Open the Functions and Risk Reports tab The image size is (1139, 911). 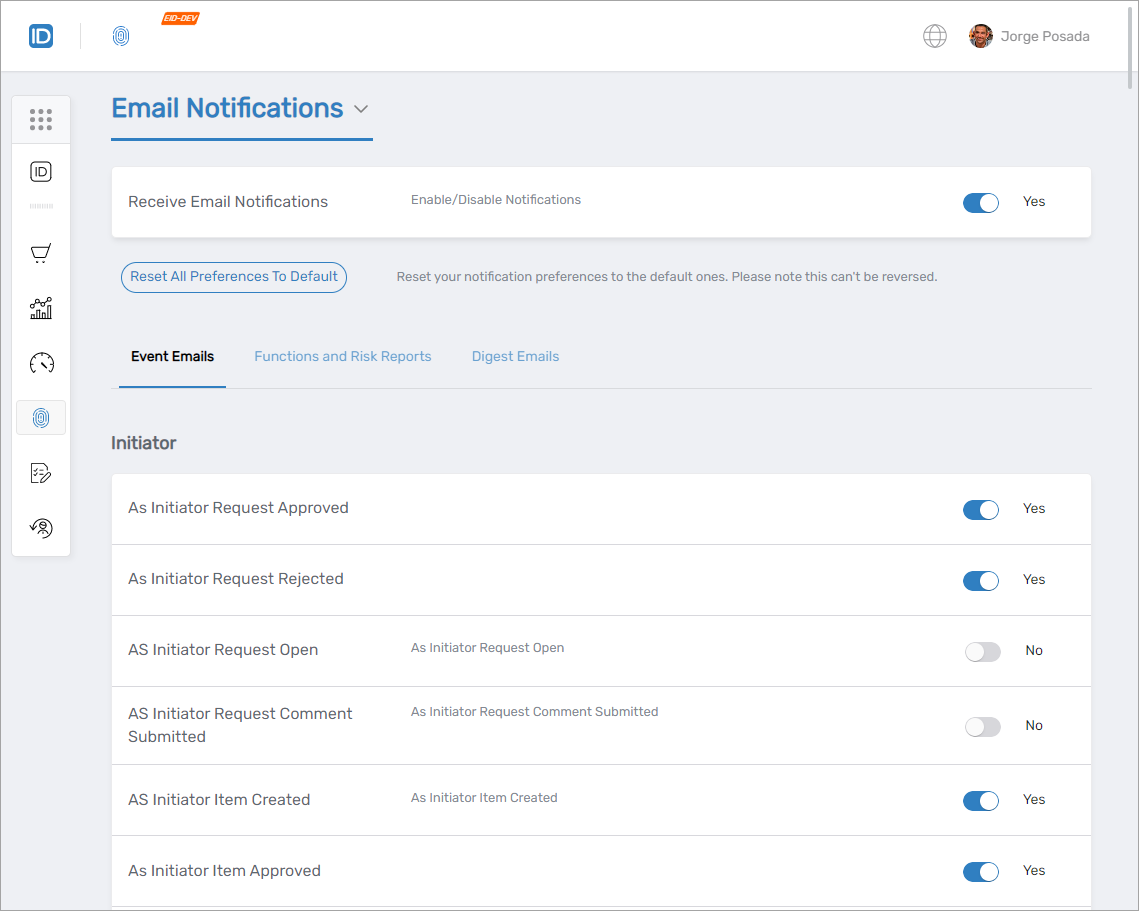(x=343, y=356)
